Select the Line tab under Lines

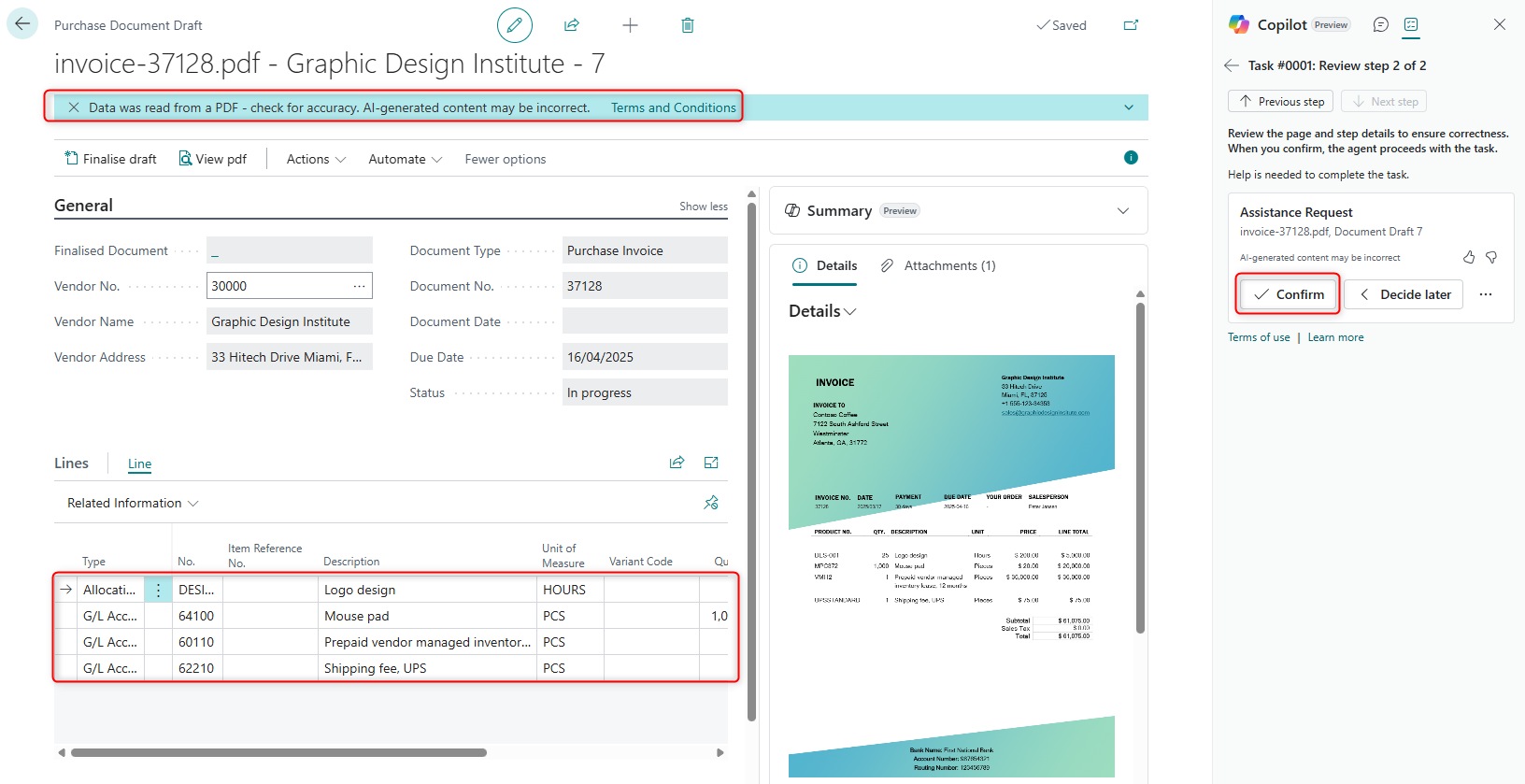pos(139,463)
